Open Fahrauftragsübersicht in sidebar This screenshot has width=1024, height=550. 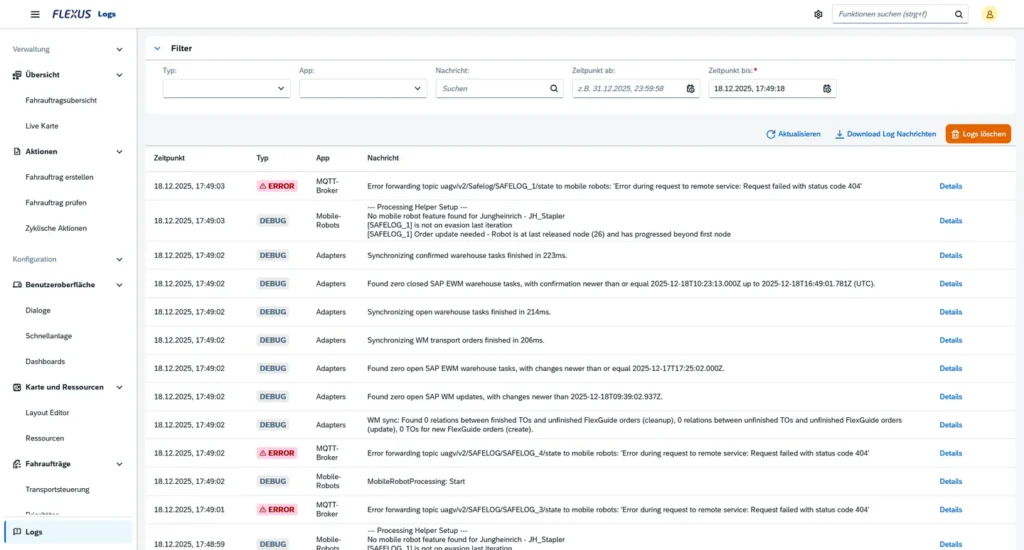coord(61,101)
